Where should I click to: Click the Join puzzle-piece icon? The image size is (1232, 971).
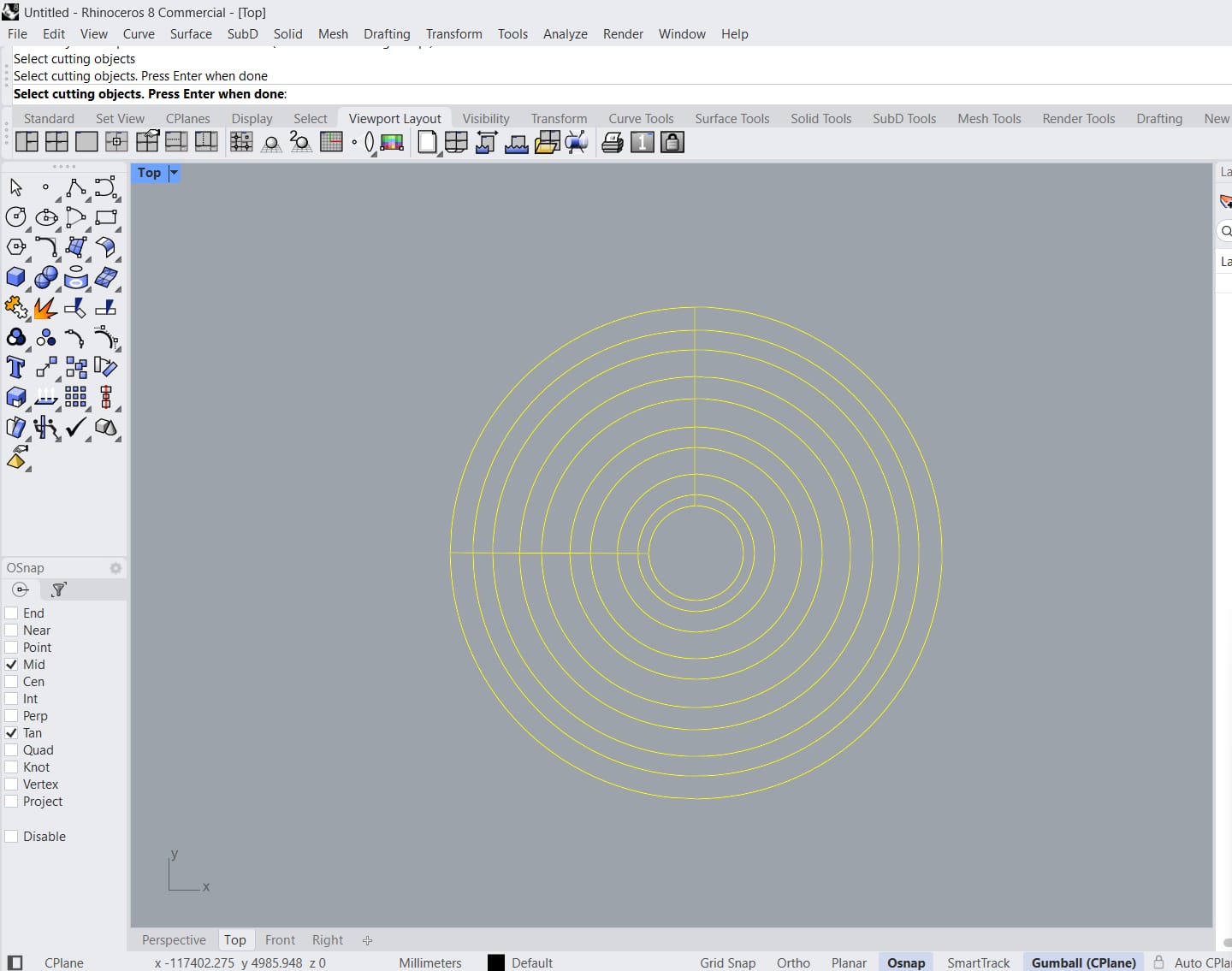coord(15,308)
